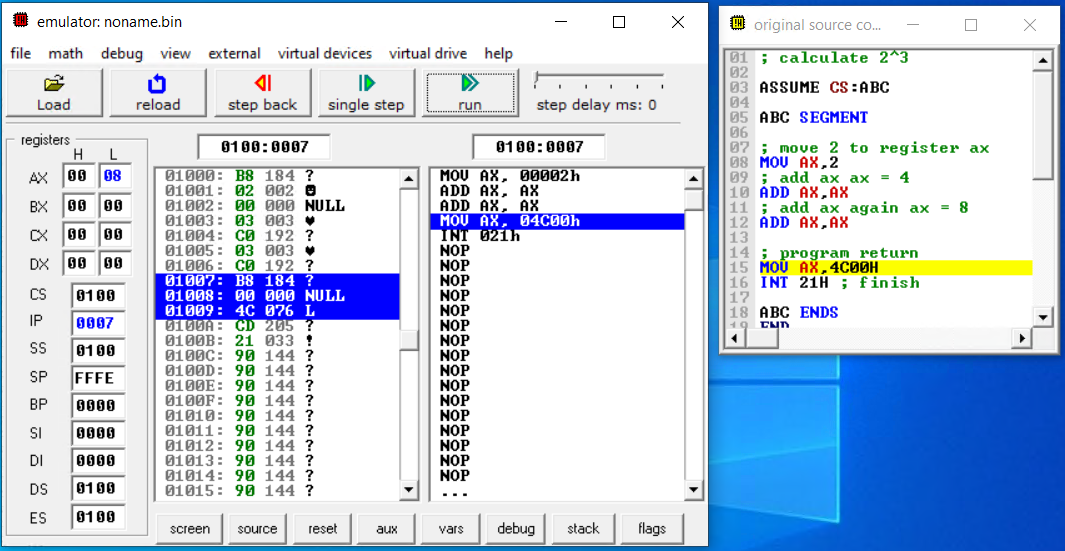Select memory row 0100B: 21 033

[x=278, y=341]
